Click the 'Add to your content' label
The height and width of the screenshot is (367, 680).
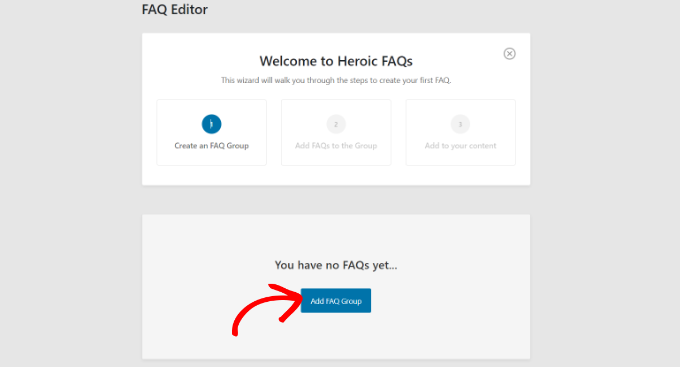click(461, 146)
